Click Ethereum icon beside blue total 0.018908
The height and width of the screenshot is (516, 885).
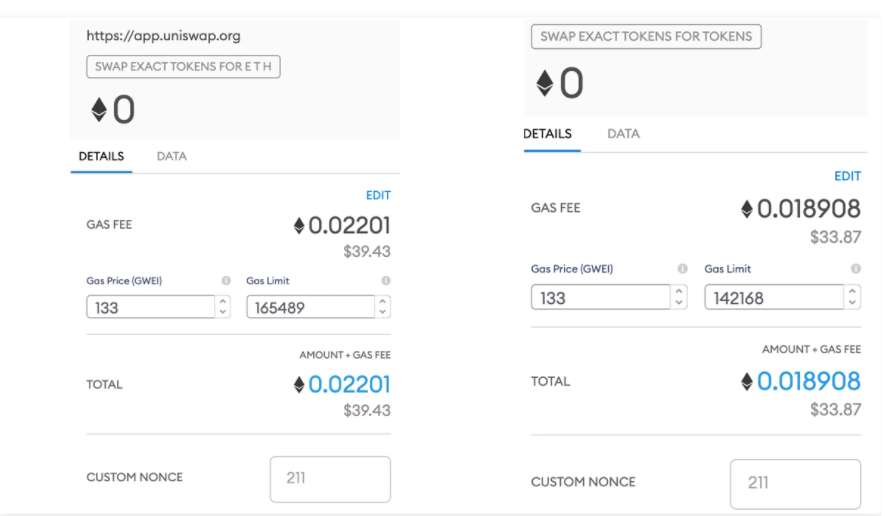point(747,382)
